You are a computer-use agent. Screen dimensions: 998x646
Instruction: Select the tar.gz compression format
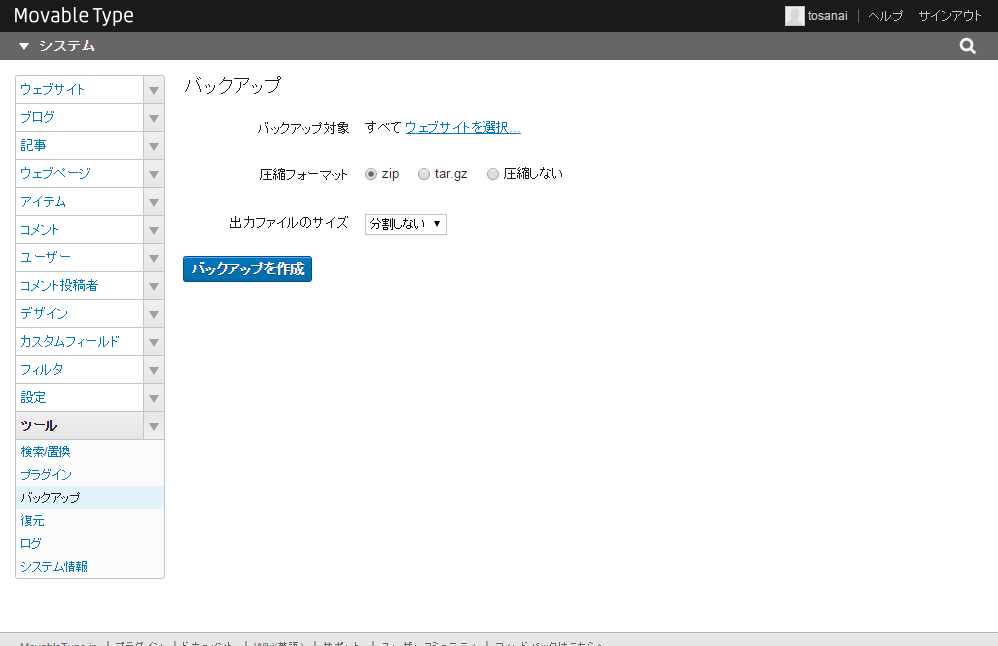(424, 174)
